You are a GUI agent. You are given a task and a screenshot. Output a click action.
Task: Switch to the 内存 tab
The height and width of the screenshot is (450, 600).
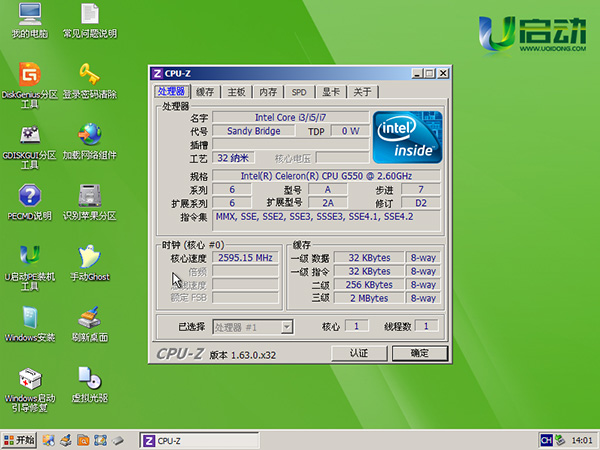(x=268, y=92)
